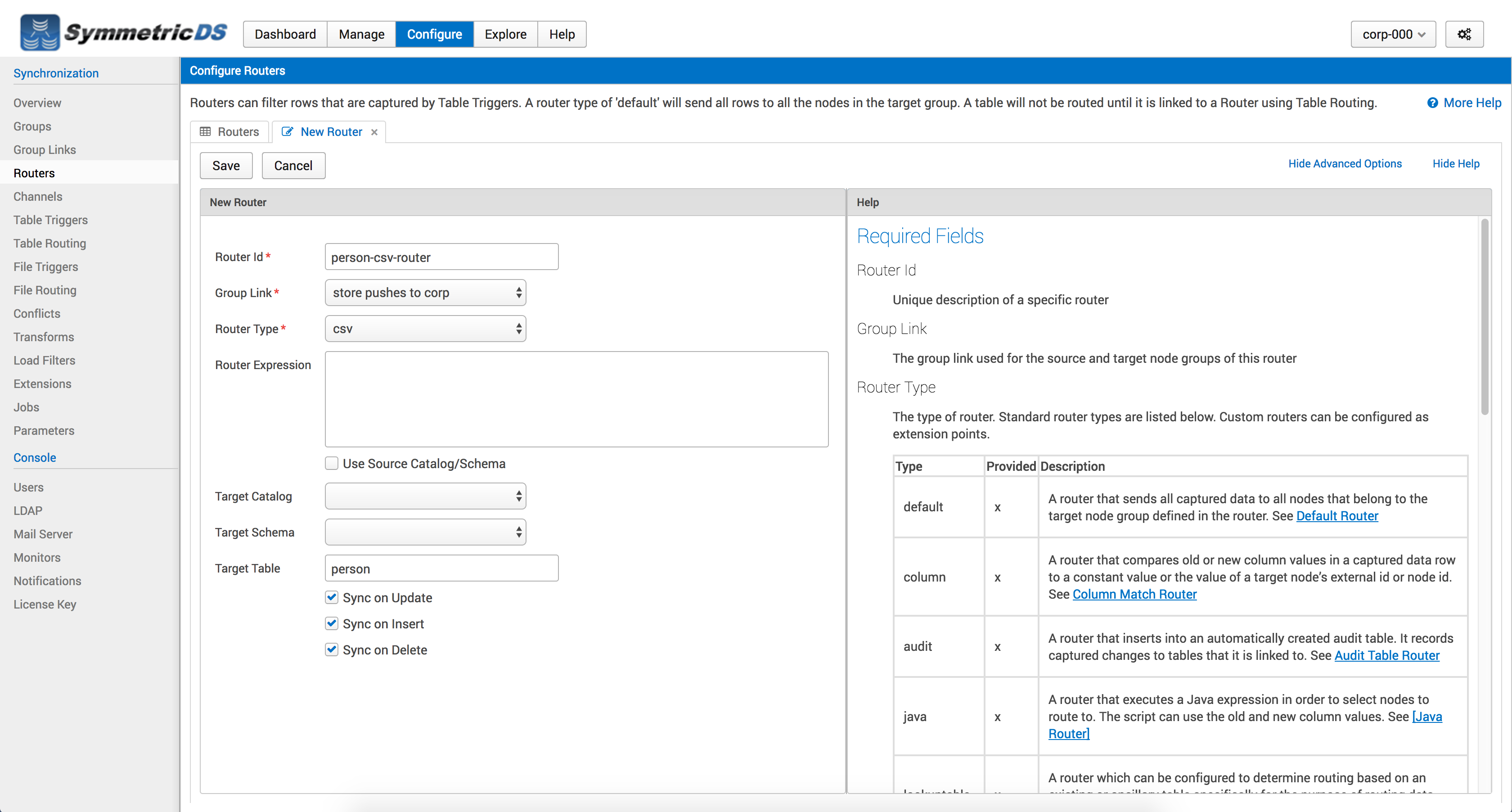The height and width of the screenshot is (812, 1512).
Task: Enable Use Source Catalog/Schema checkbox
Action: pos(332,463)
